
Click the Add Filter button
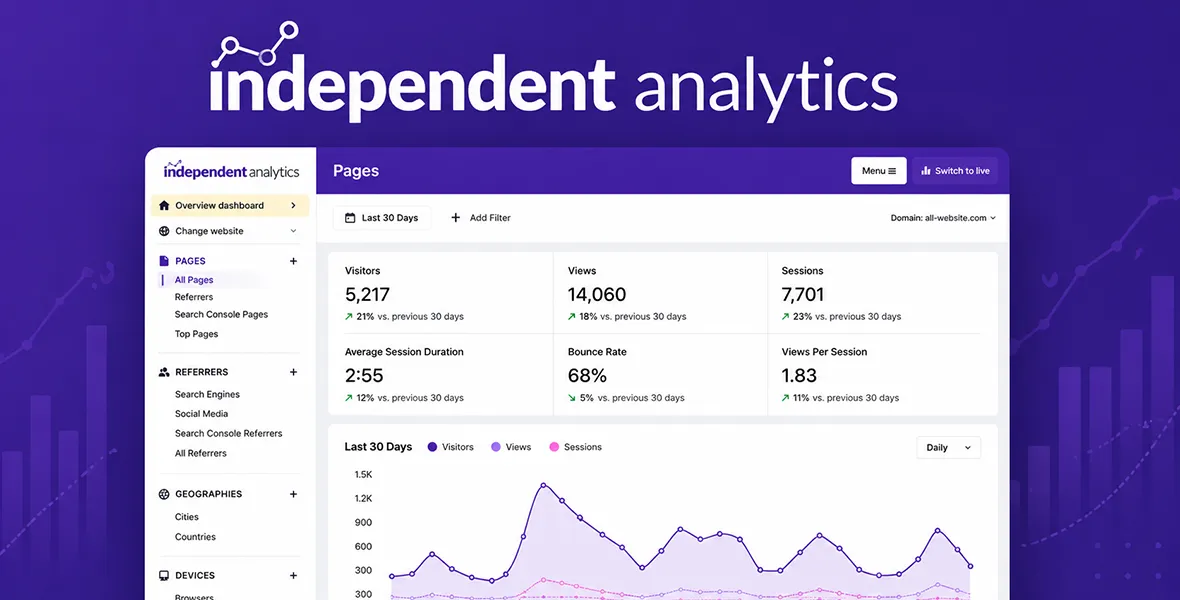pyautogui.click(x=481, y=218)
